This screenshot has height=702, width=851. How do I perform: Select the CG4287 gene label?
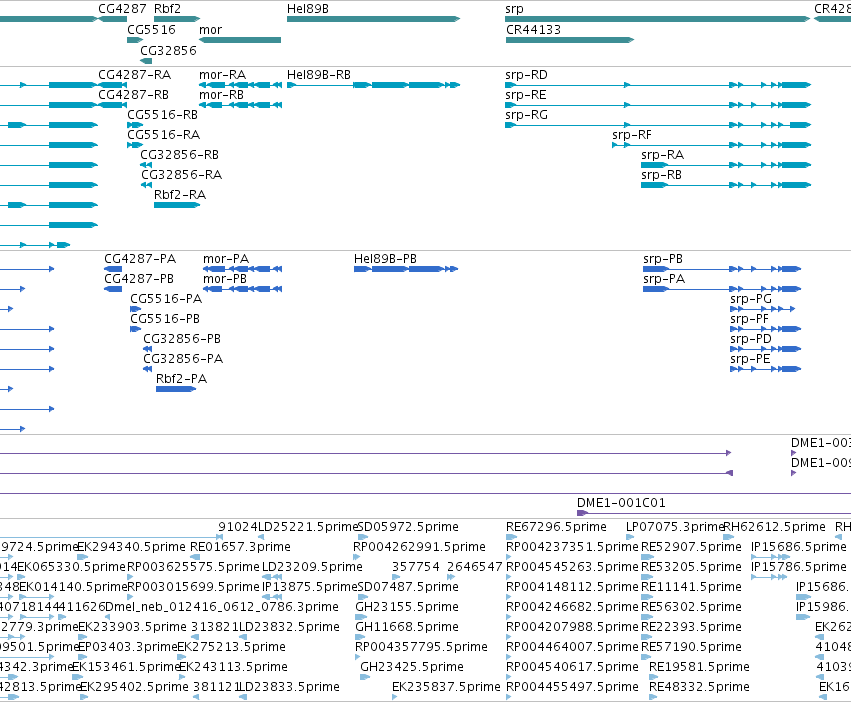pos(122,9)
